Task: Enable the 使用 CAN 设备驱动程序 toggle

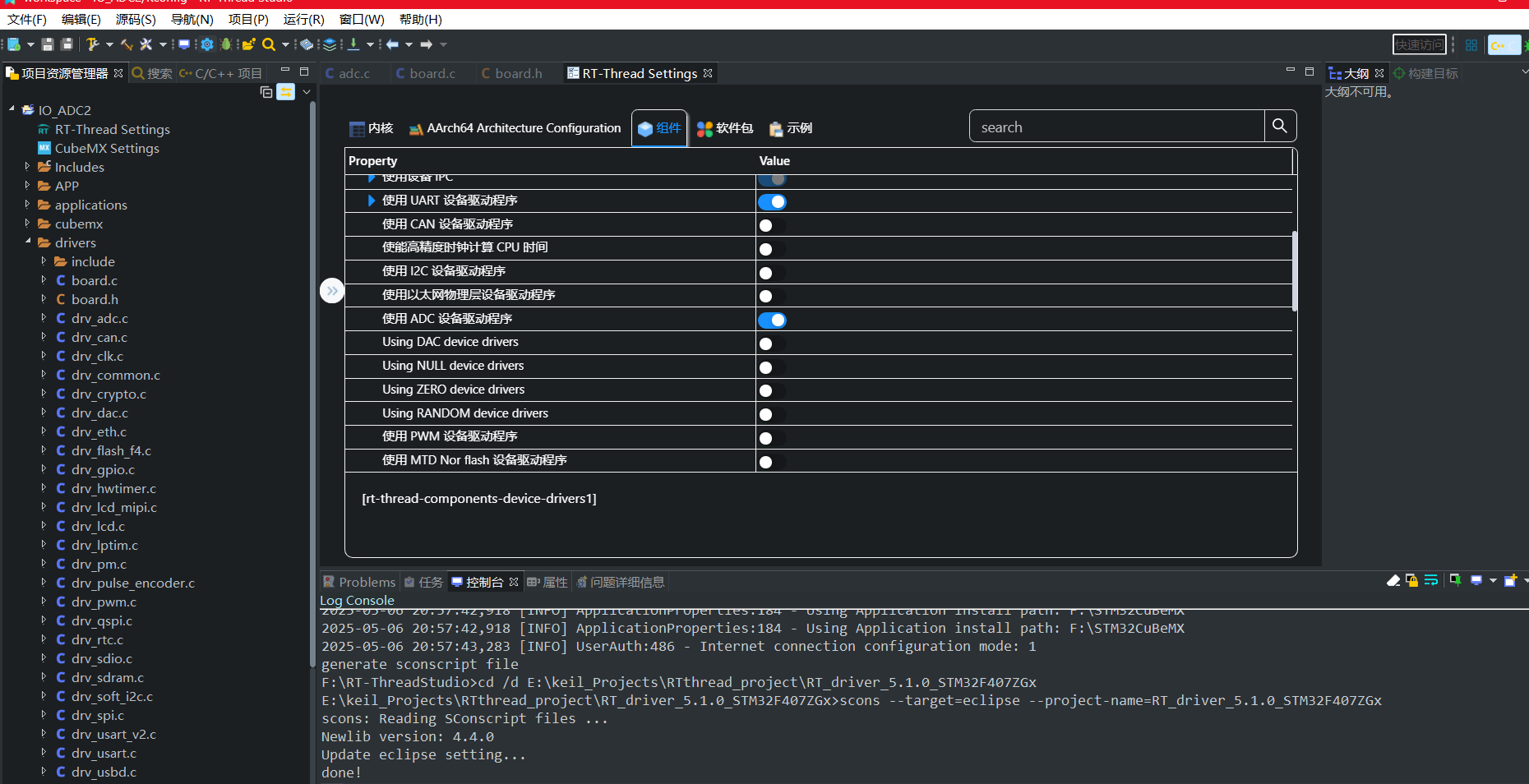Action: (772, 225)
